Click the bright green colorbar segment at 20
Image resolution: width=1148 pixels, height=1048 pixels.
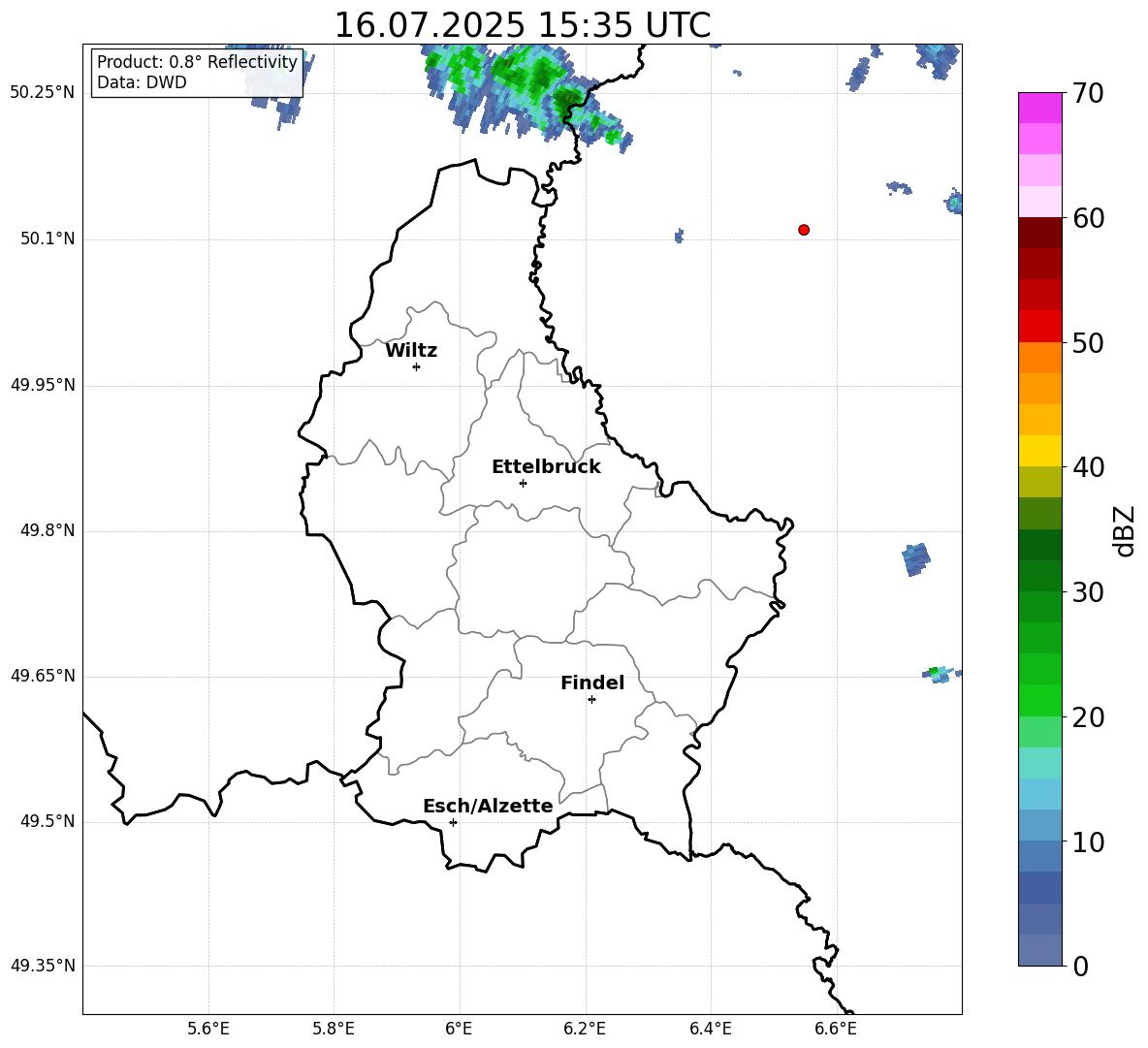pos(1040,701)
